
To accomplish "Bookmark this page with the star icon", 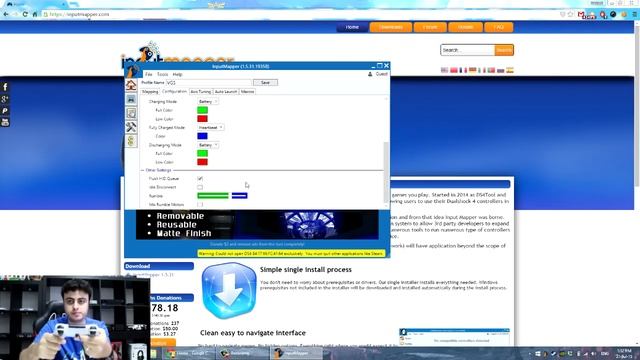I will (x=571, y=14).
